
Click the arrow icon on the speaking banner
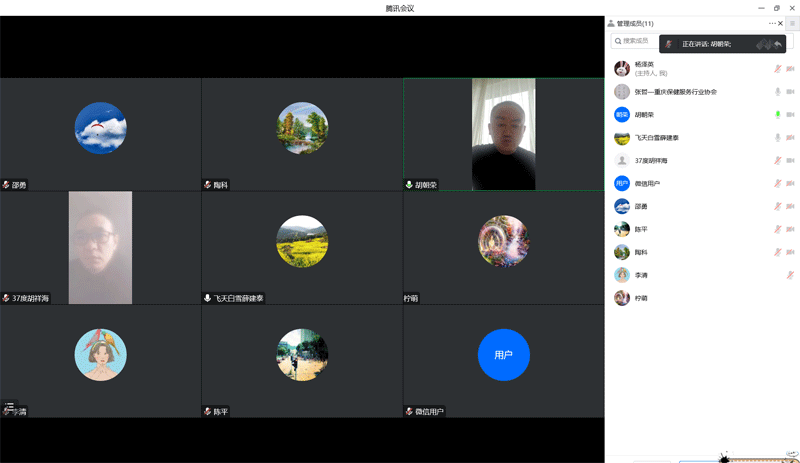click(778, 44)
